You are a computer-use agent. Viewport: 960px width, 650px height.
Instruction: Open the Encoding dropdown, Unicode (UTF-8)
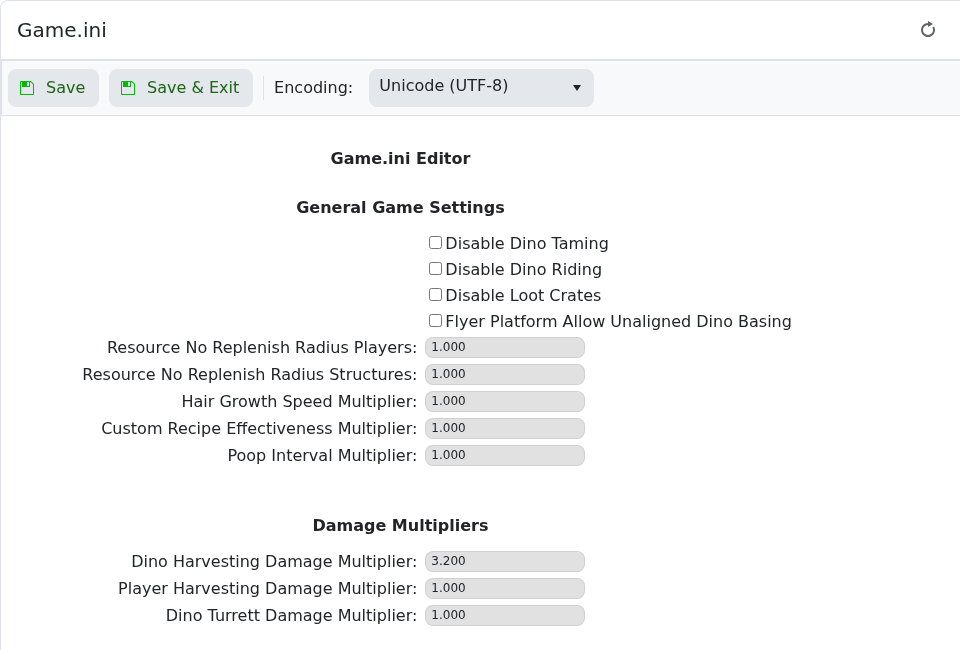coord(481,88)
